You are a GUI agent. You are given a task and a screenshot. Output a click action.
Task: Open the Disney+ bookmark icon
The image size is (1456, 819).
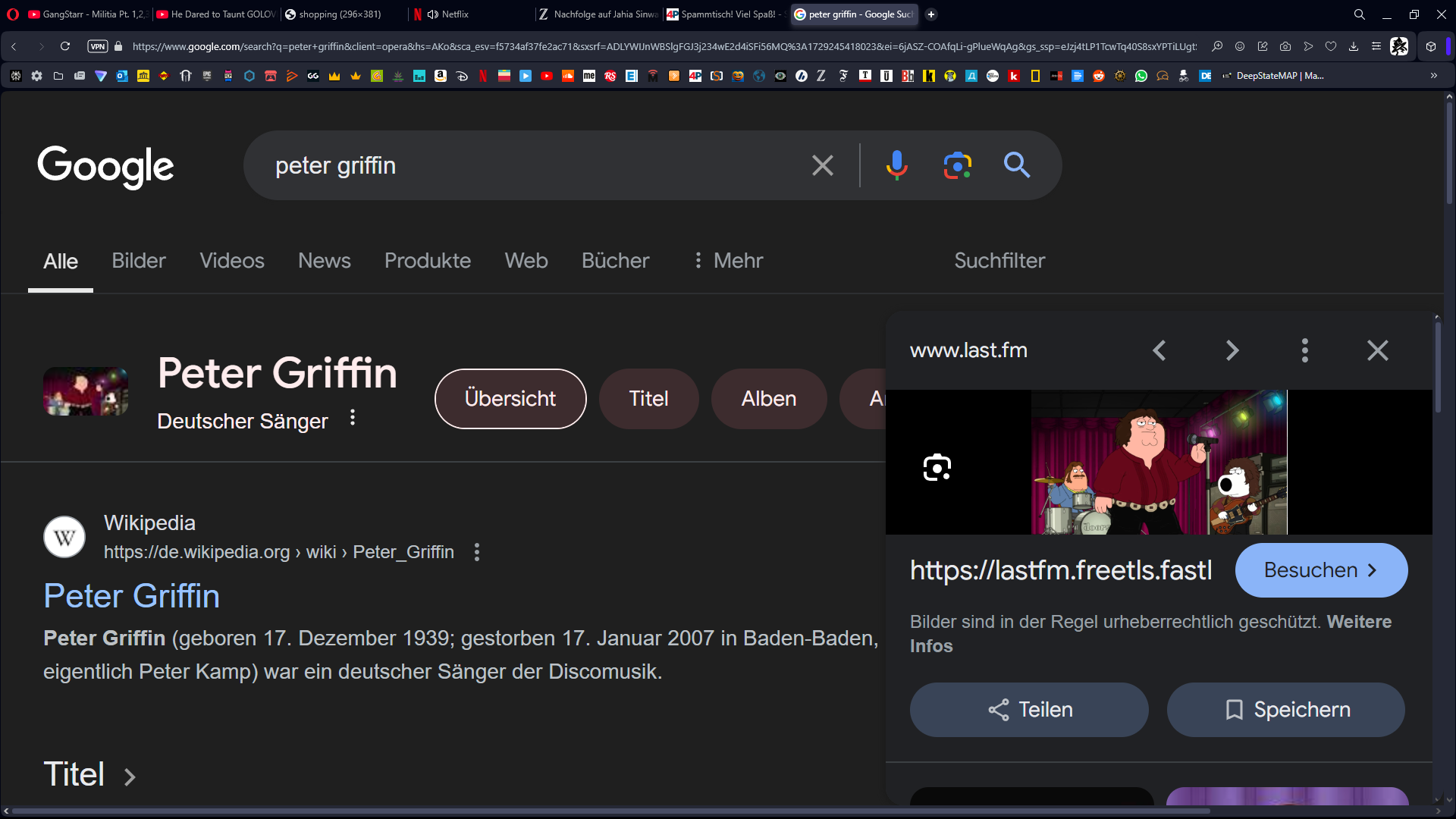click(x=462, y=76)
